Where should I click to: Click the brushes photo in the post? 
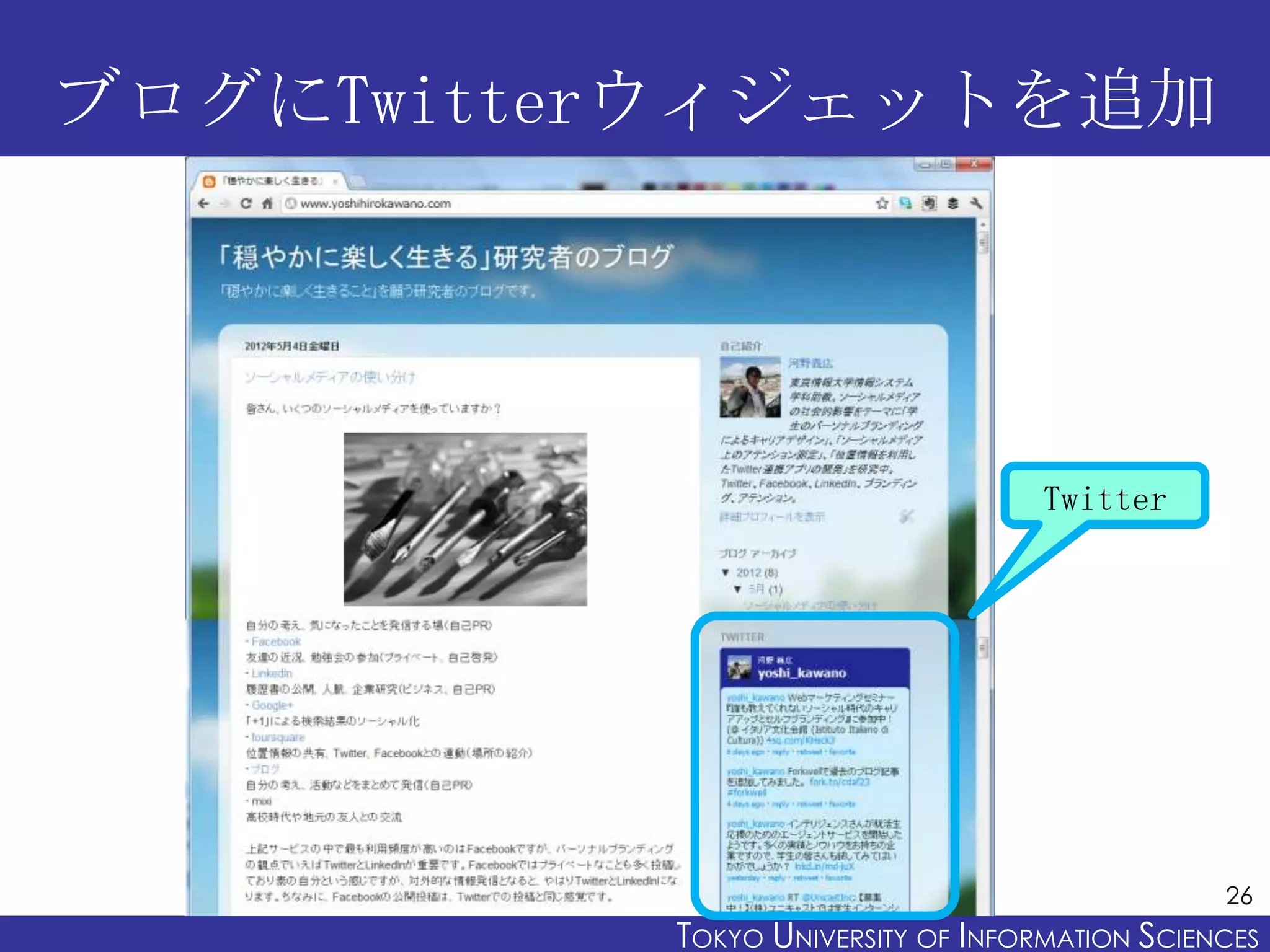coord(465,519)
